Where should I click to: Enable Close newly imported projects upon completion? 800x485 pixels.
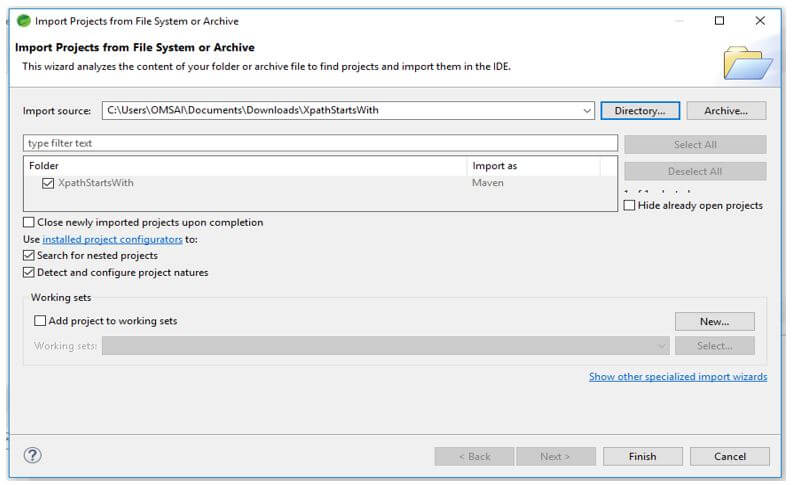point(29,222)
